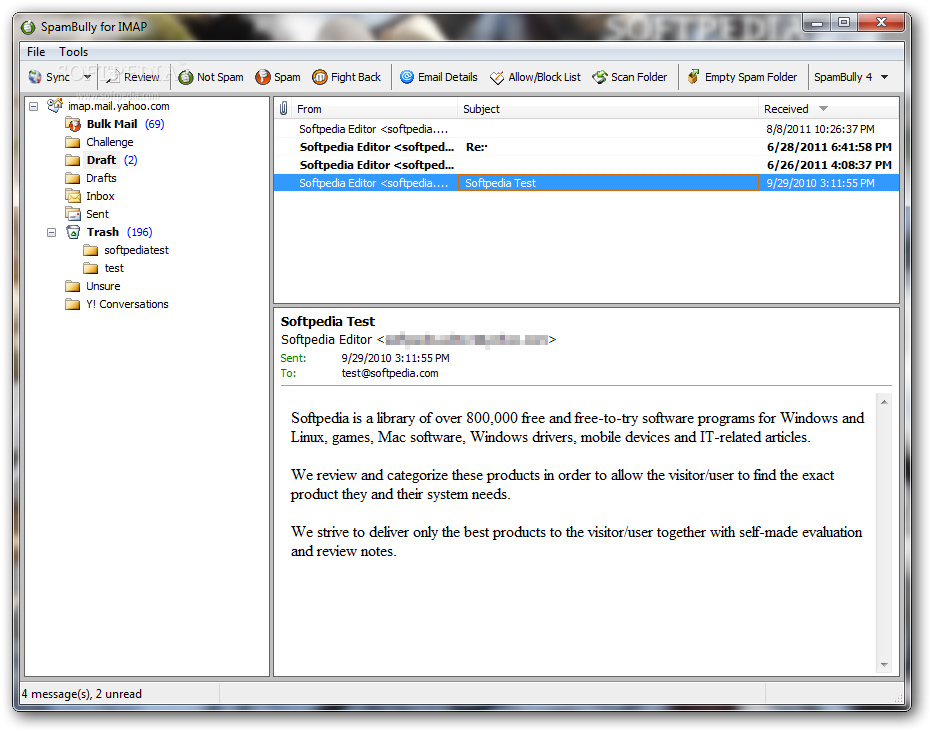Click the Softpedia Test preview heading

(328, 321)
